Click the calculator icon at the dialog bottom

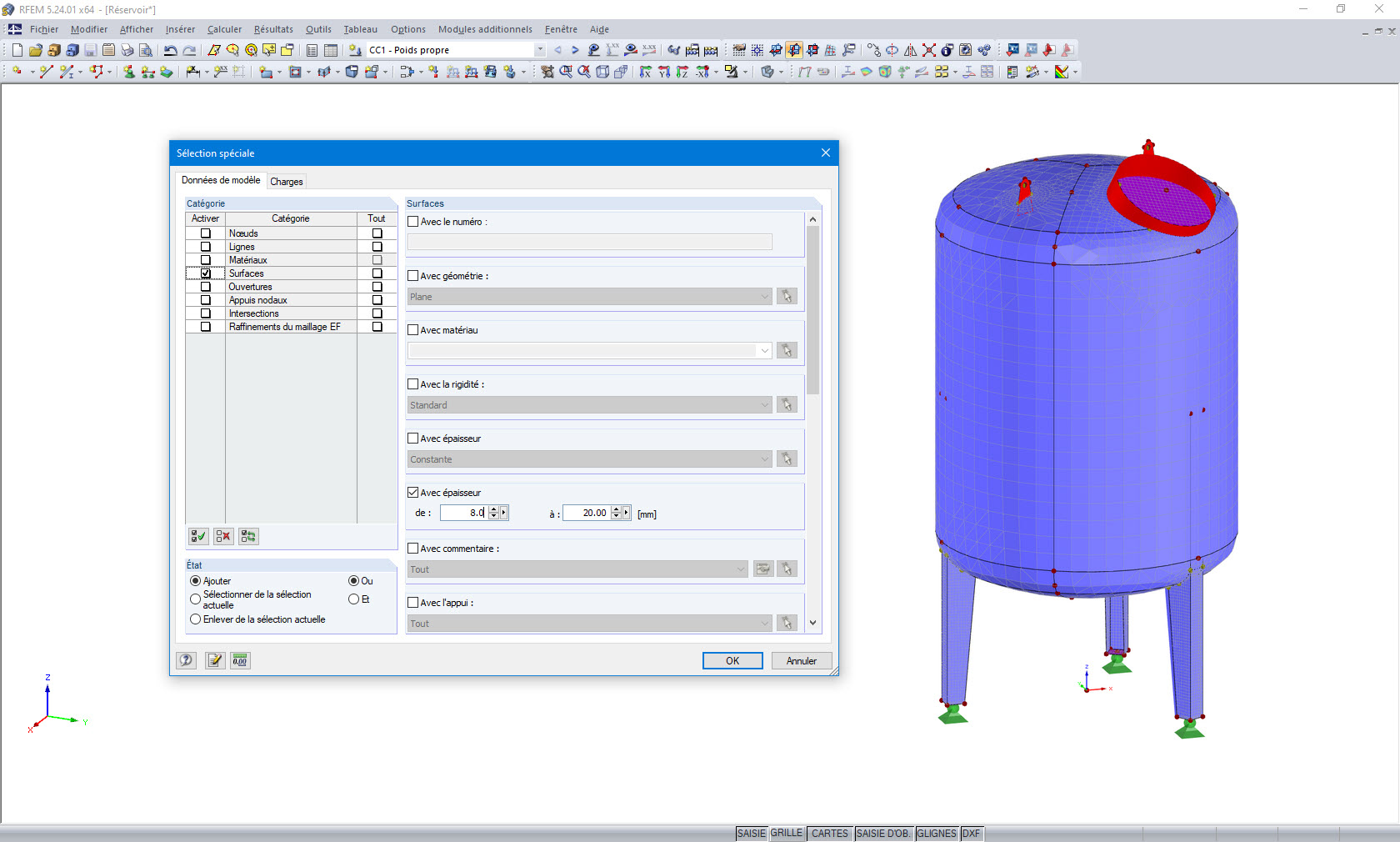tap(239, 660)
